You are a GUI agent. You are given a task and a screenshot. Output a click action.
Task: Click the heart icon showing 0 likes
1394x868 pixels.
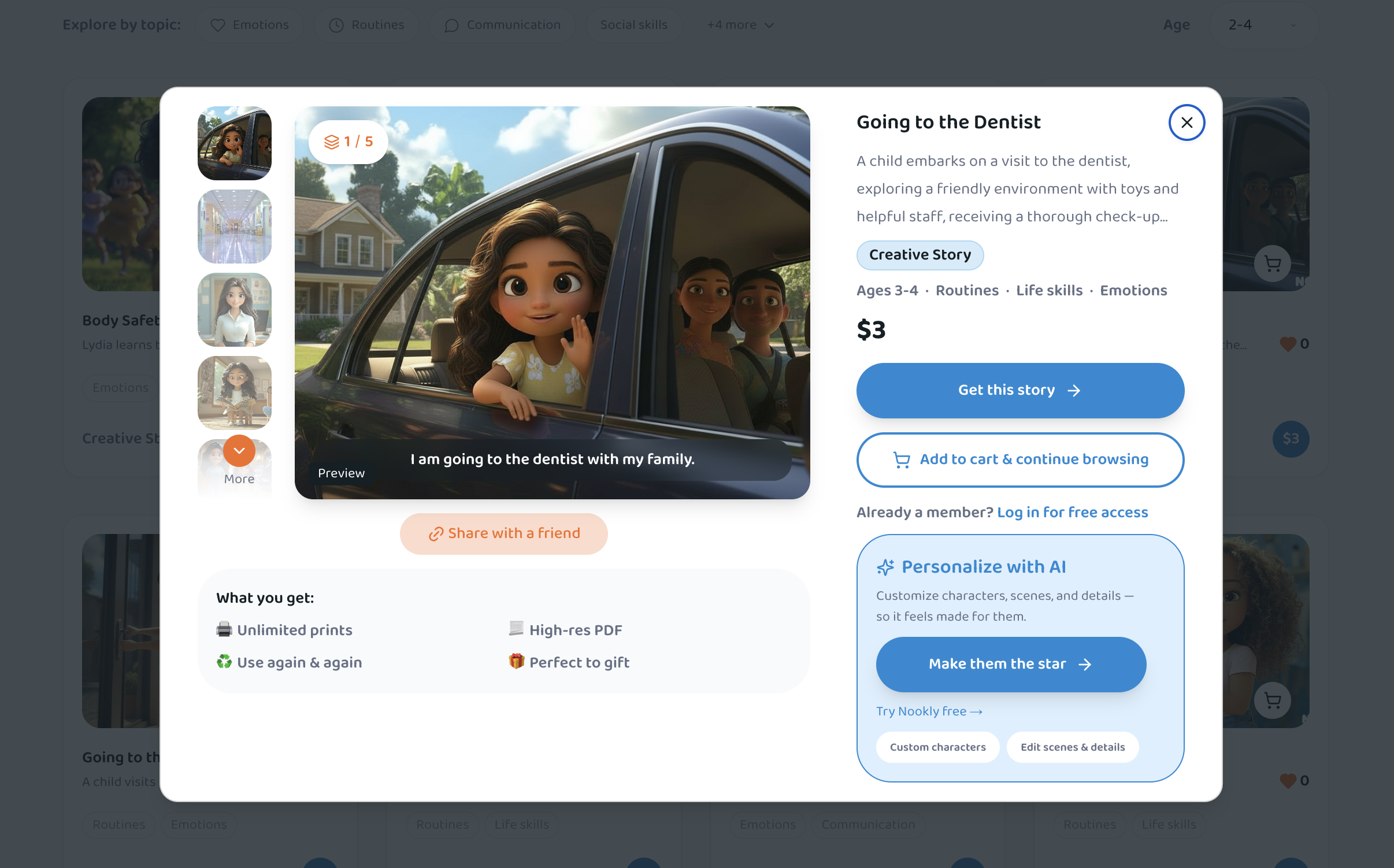tap(1288, 344)
